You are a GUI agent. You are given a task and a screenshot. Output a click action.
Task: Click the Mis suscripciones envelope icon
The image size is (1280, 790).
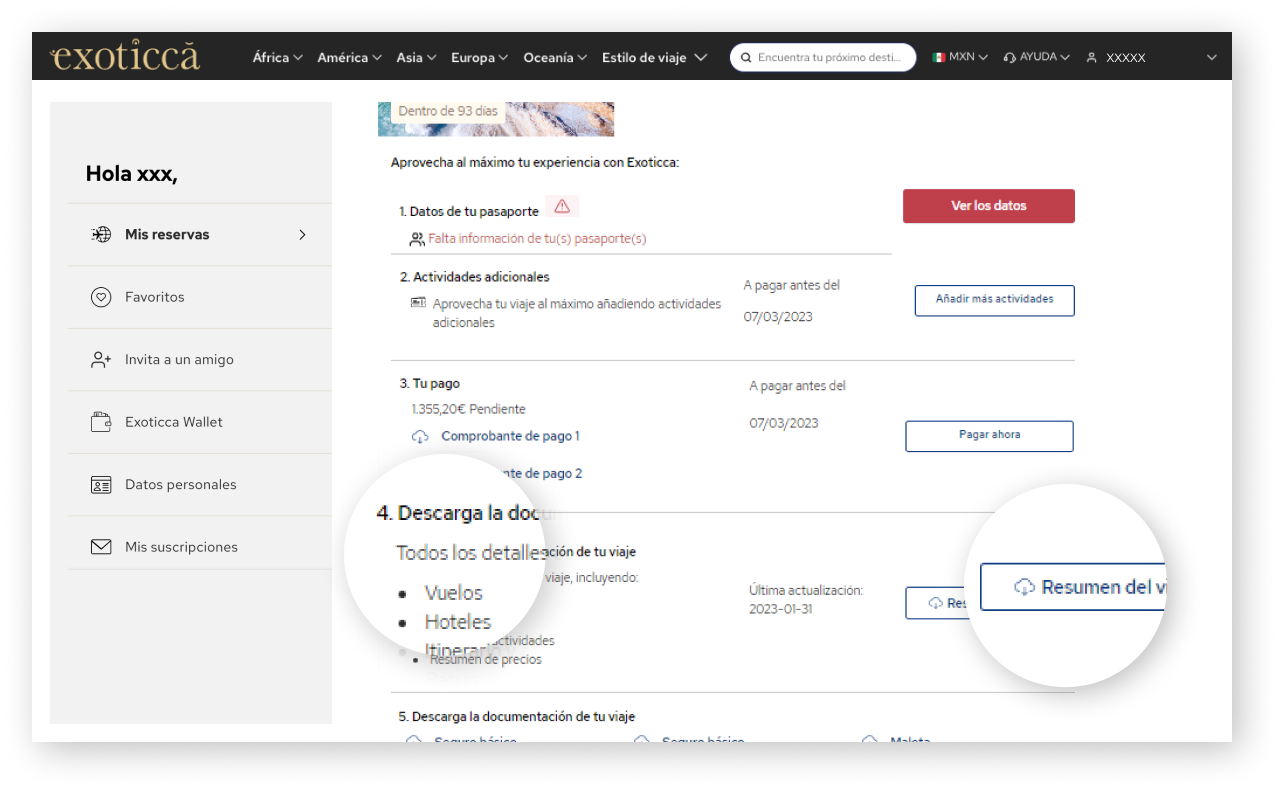(101, 547)
